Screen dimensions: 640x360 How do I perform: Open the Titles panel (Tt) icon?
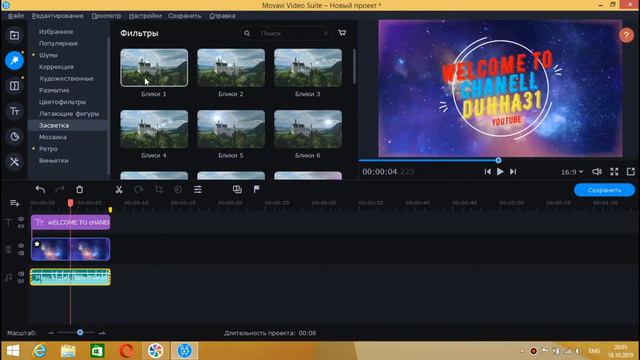point(14,111)
